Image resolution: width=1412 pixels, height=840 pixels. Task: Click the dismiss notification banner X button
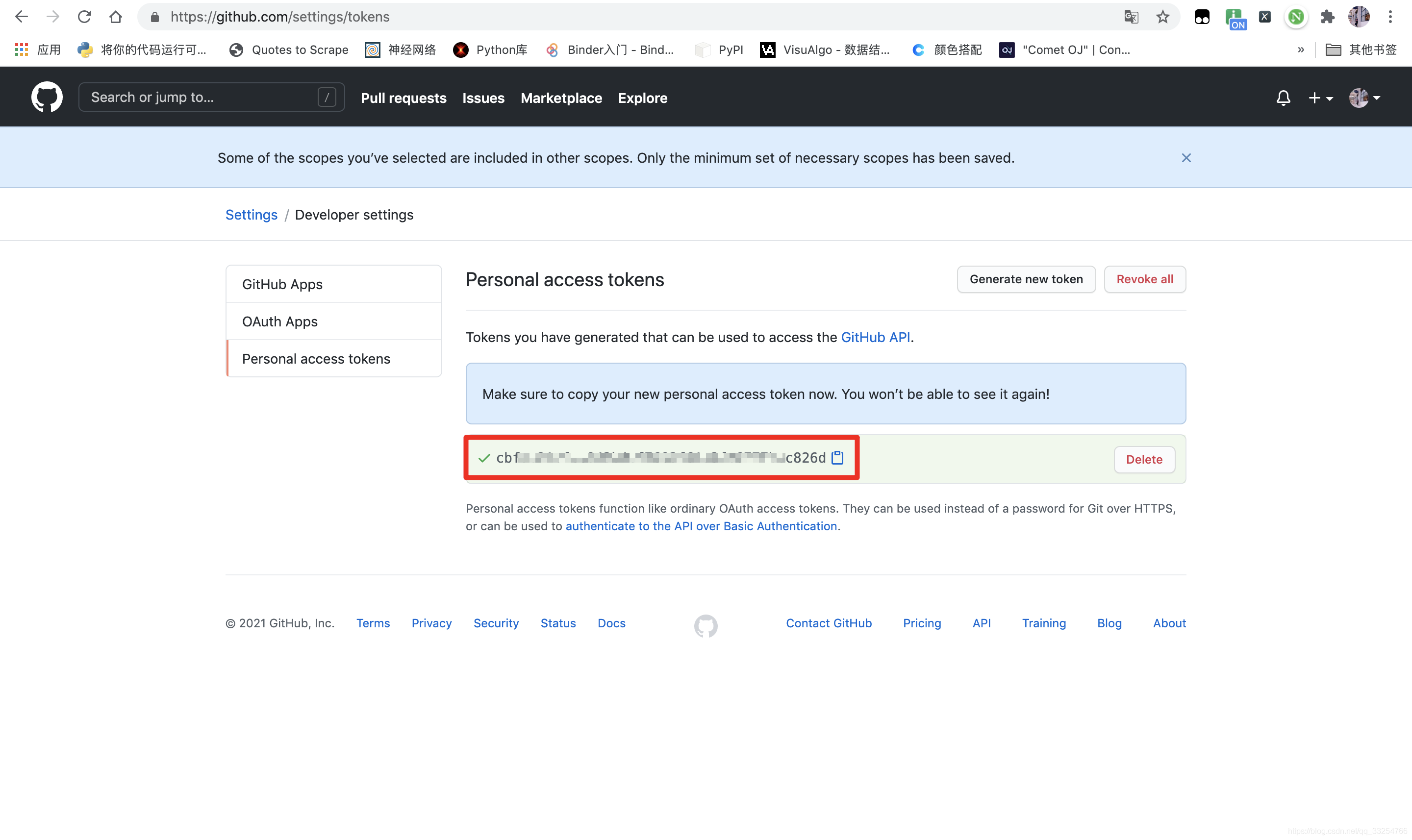tap(1186, 158)
